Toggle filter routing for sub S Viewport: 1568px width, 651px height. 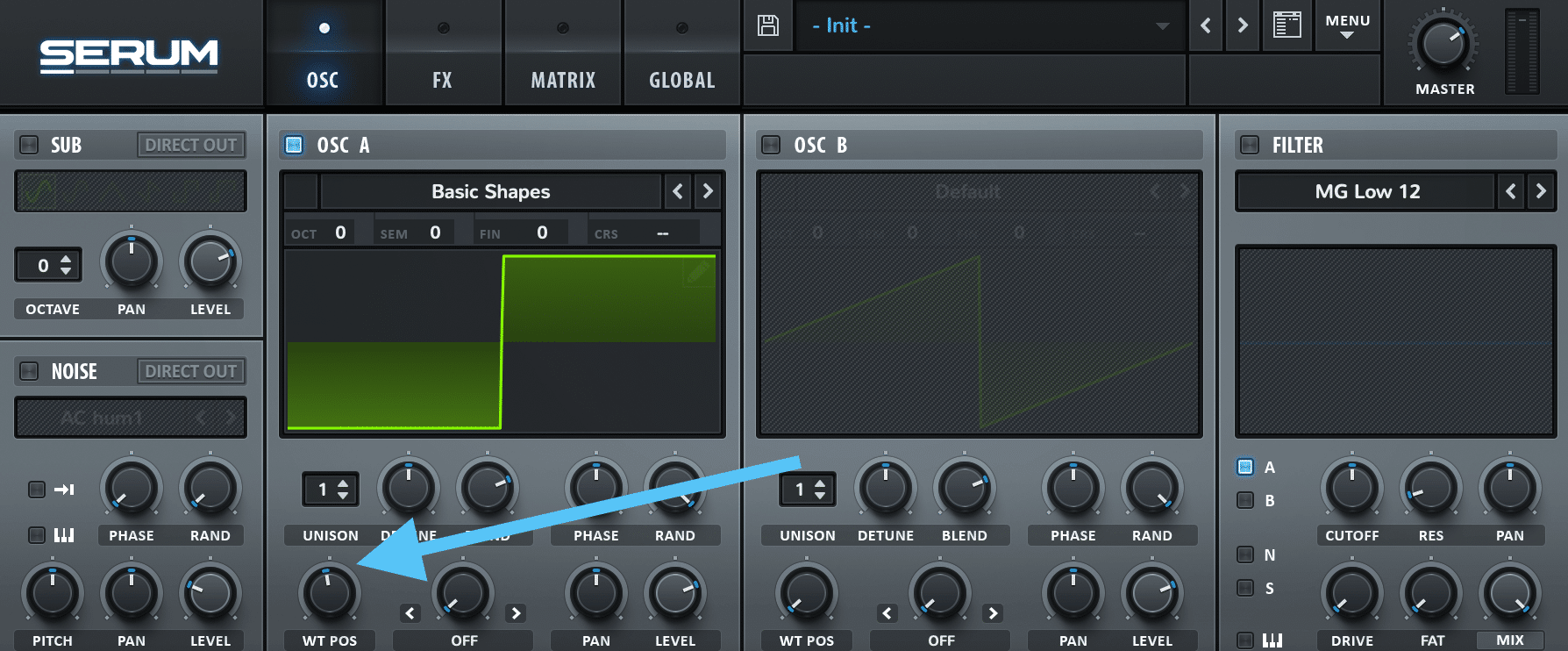(x=1245, y=588)
